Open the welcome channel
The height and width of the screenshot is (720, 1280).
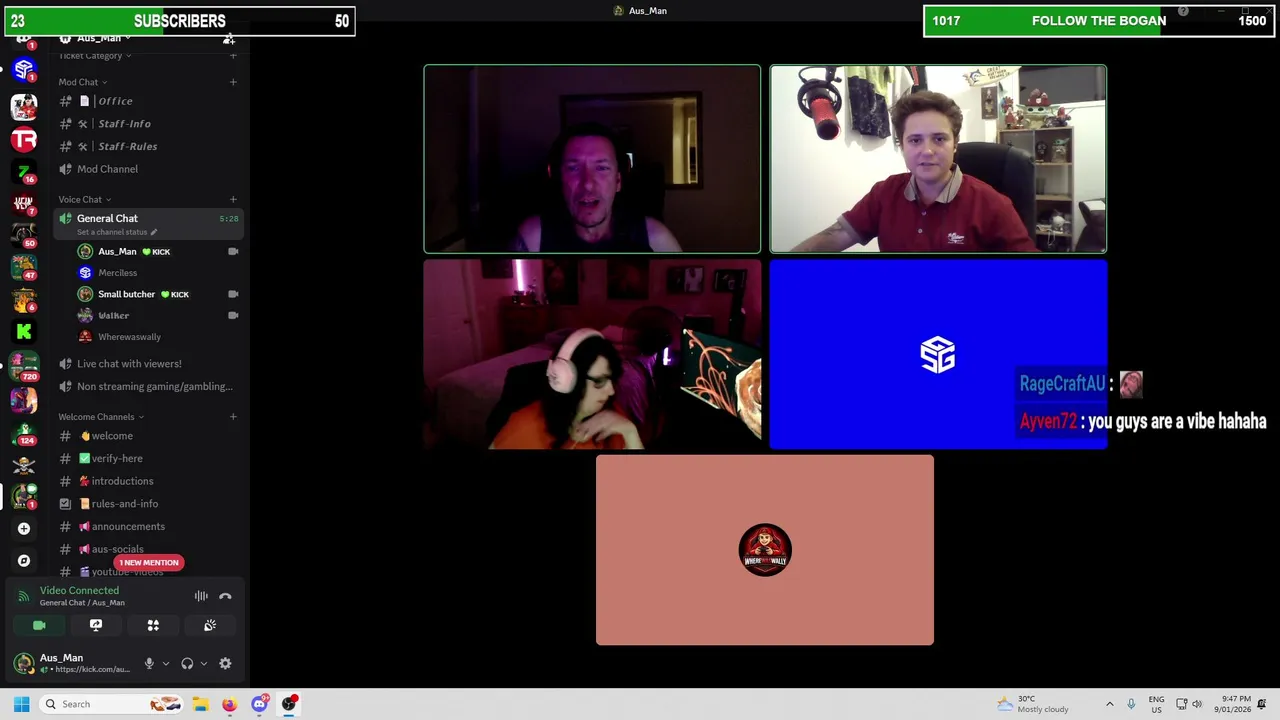tap(148, 436)
